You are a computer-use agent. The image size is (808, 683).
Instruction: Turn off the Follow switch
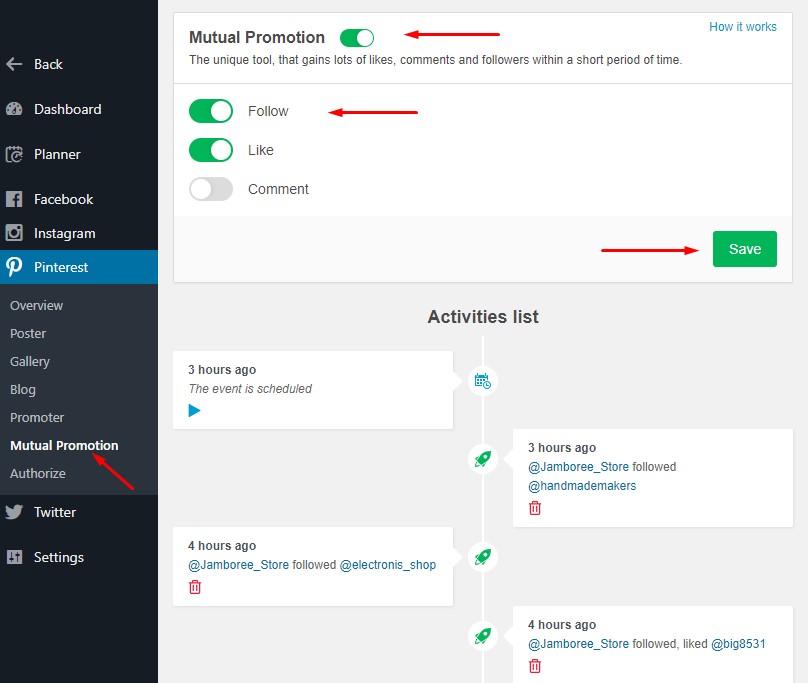211,111
